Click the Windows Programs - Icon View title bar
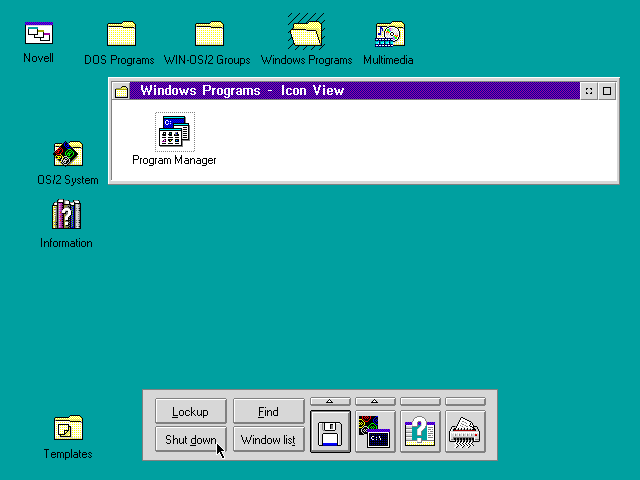This screenshot has height=480, width=640. pyautogui.click(x=355, y=91)
